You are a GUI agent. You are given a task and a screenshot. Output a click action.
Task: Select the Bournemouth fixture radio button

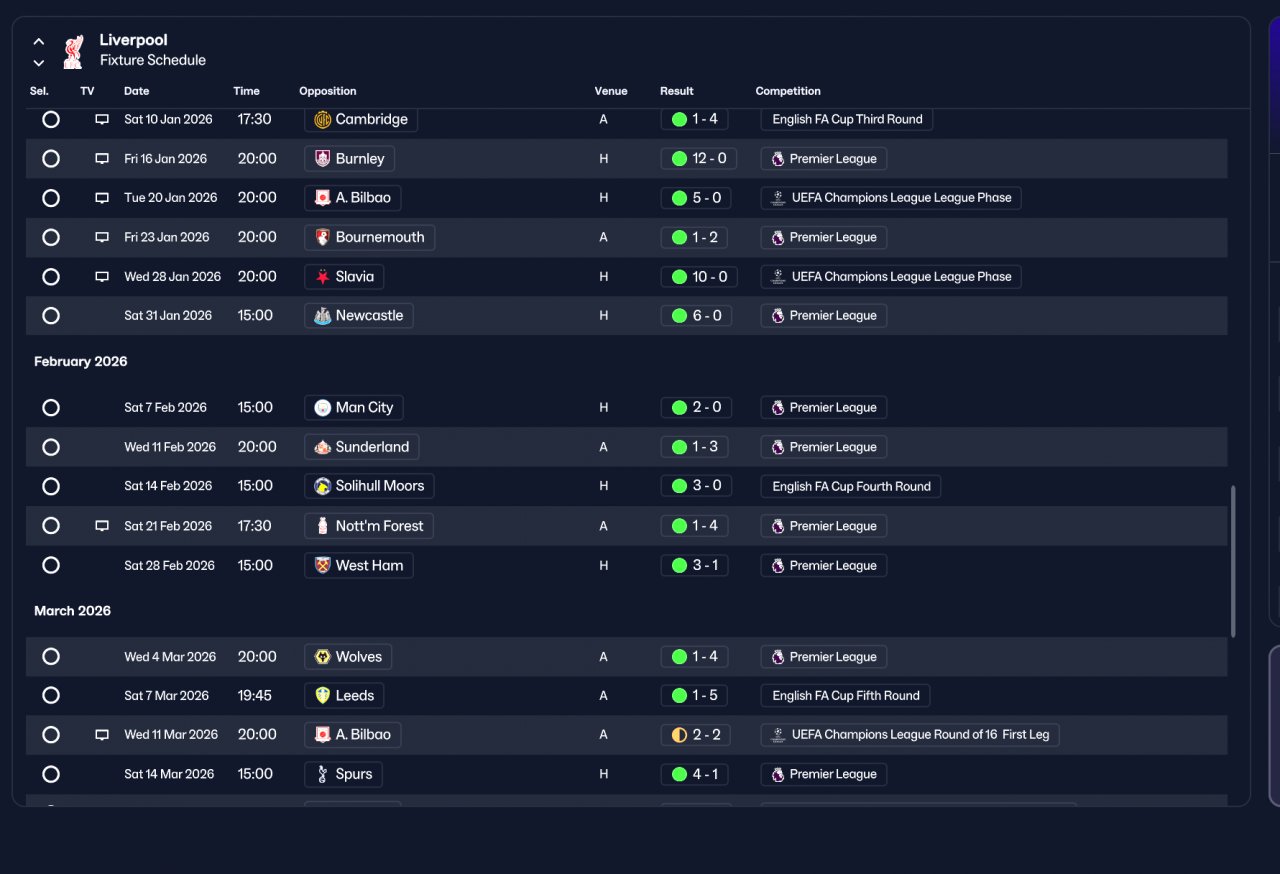[x=51, y=238]
